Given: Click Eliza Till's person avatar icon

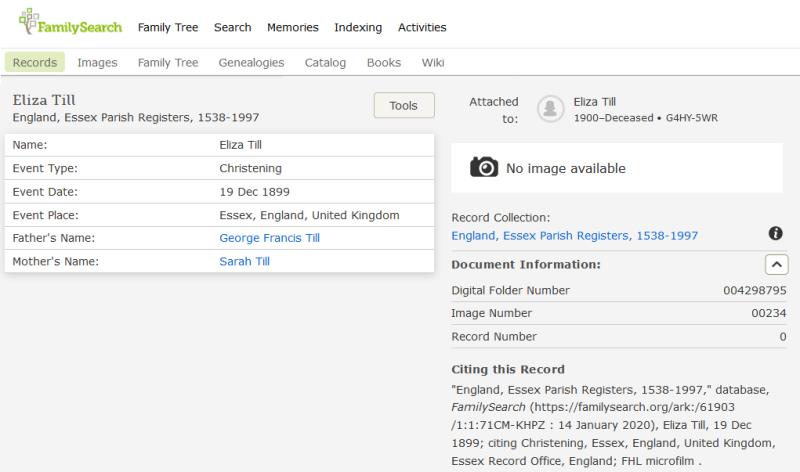Looking at the screenshot, I should click(549, 109).
